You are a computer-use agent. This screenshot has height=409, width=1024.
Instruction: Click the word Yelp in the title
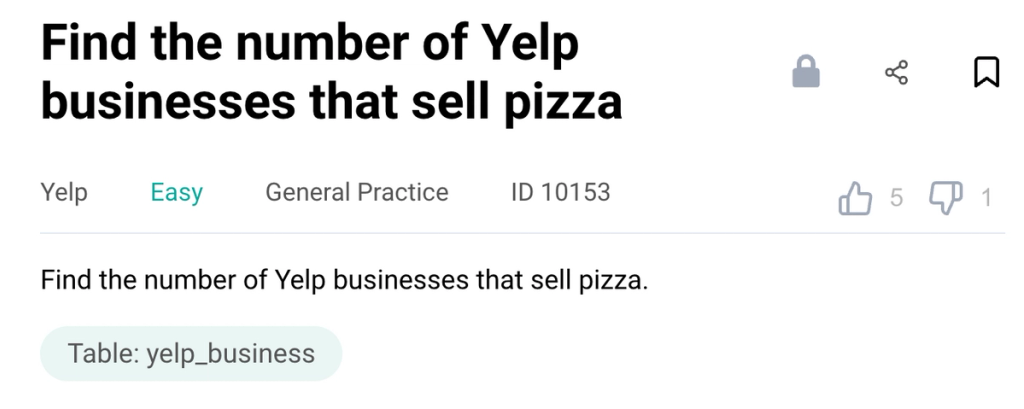click(x=530, y=44)
